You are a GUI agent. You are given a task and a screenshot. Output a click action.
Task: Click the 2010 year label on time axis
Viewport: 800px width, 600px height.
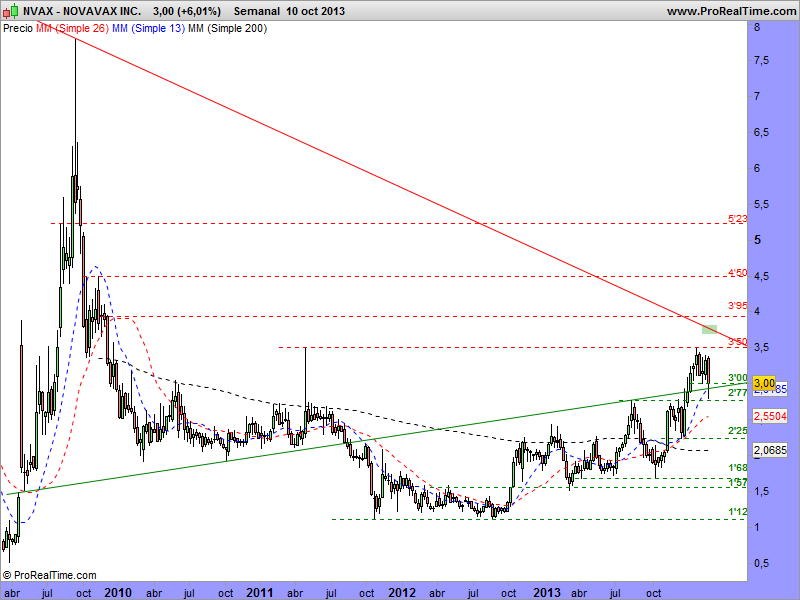(x=118, y=593)
